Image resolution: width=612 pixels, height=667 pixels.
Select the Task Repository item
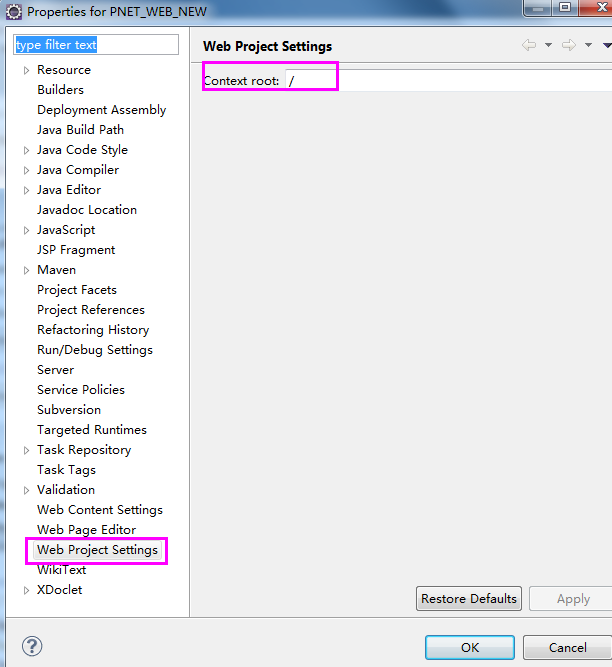click(x=84, y=450)
